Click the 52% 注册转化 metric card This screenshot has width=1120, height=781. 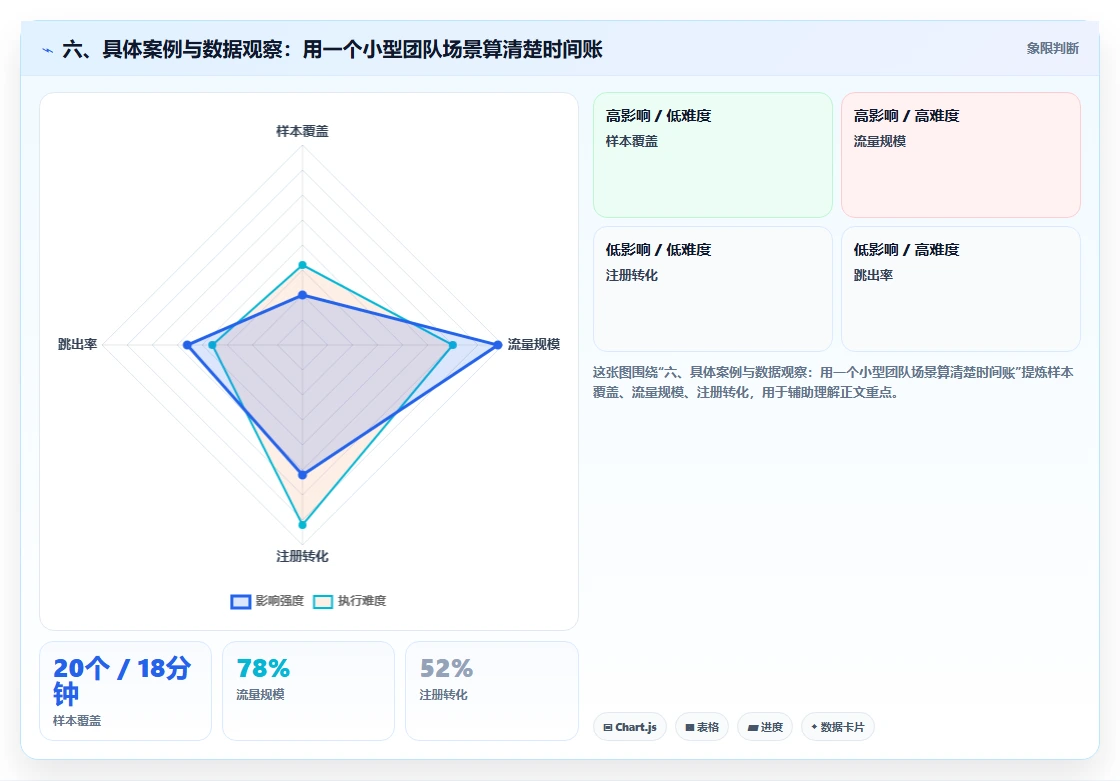tap(491, 691)
